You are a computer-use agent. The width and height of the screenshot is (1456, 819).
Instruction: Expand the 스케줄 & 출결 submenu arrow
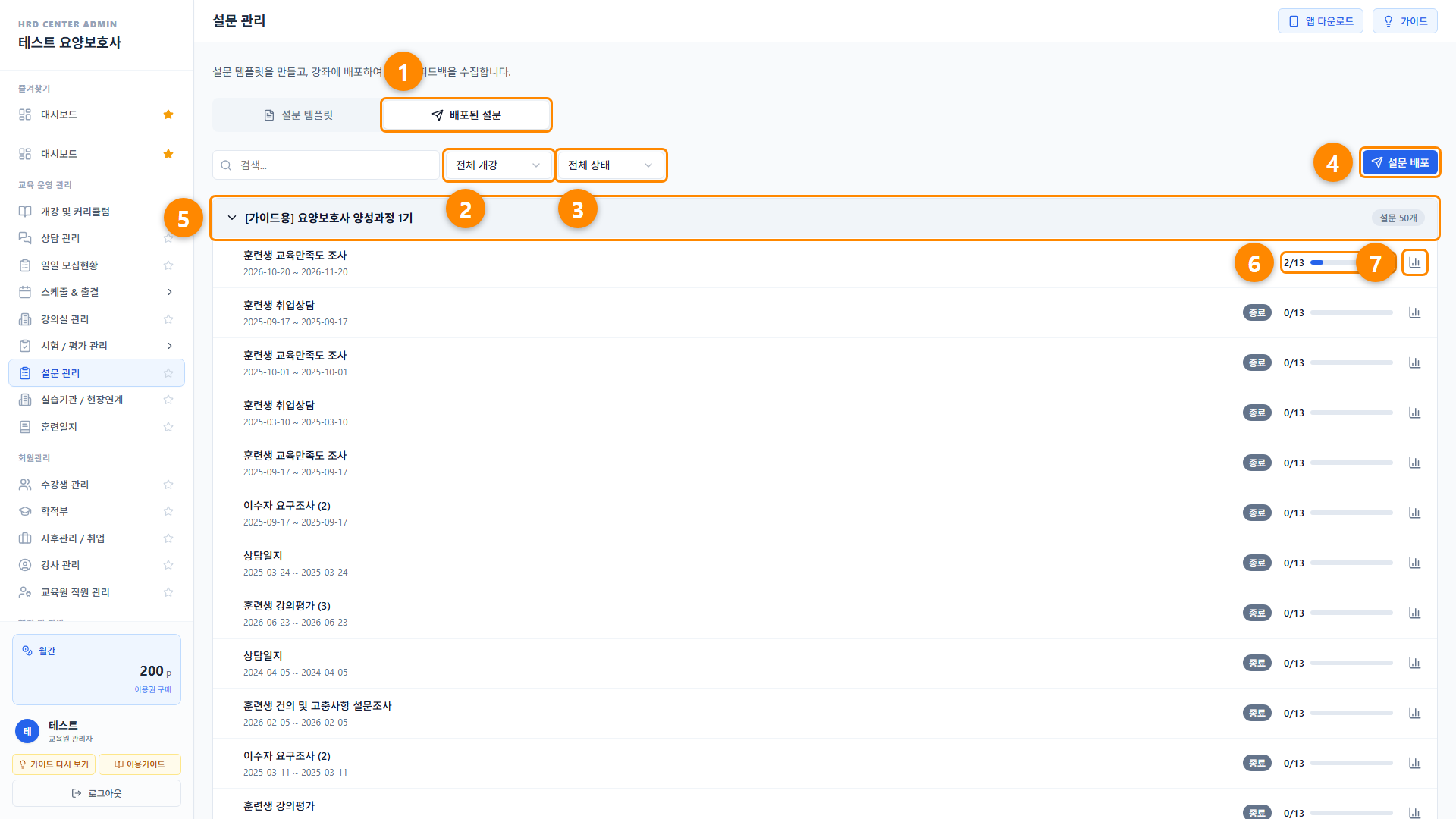click(170, 292)
